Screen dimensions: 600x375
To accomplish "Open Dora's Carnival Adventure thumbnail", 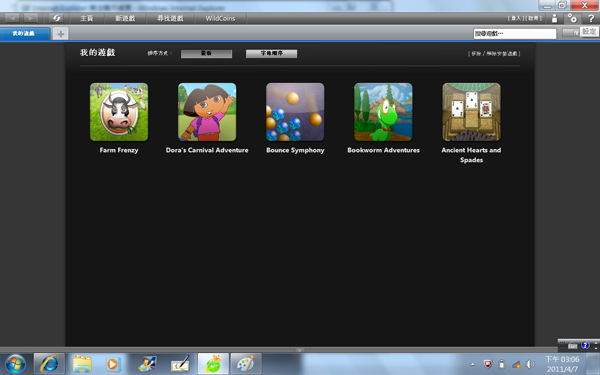I will [207, 112].
